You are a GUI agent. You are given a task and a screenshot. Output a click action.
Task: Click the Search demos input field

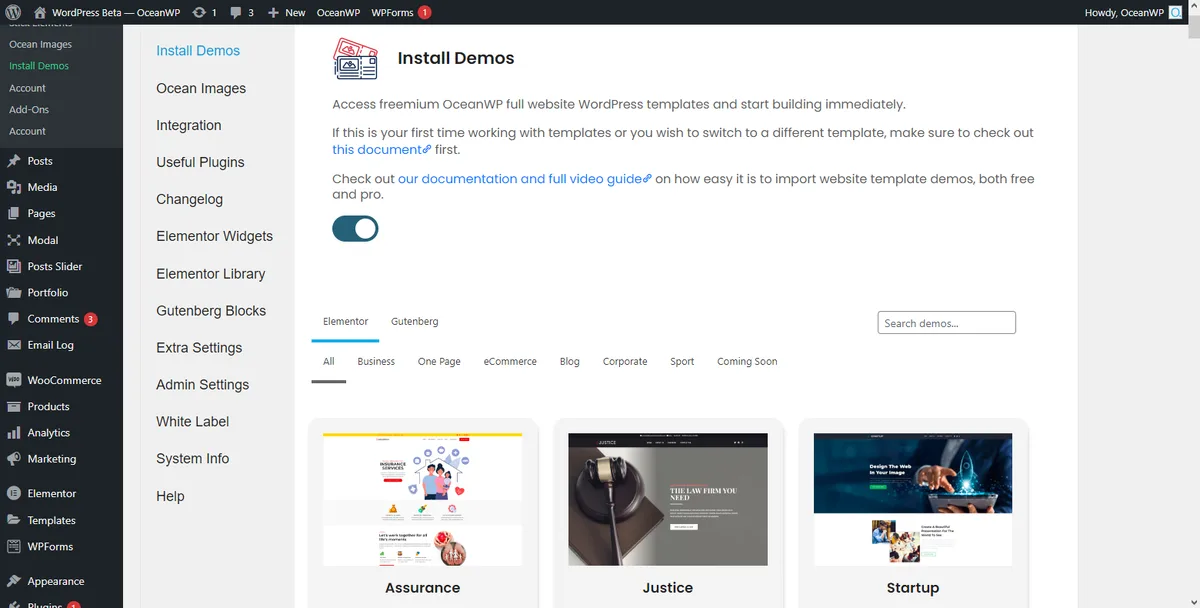coord(947,322)
